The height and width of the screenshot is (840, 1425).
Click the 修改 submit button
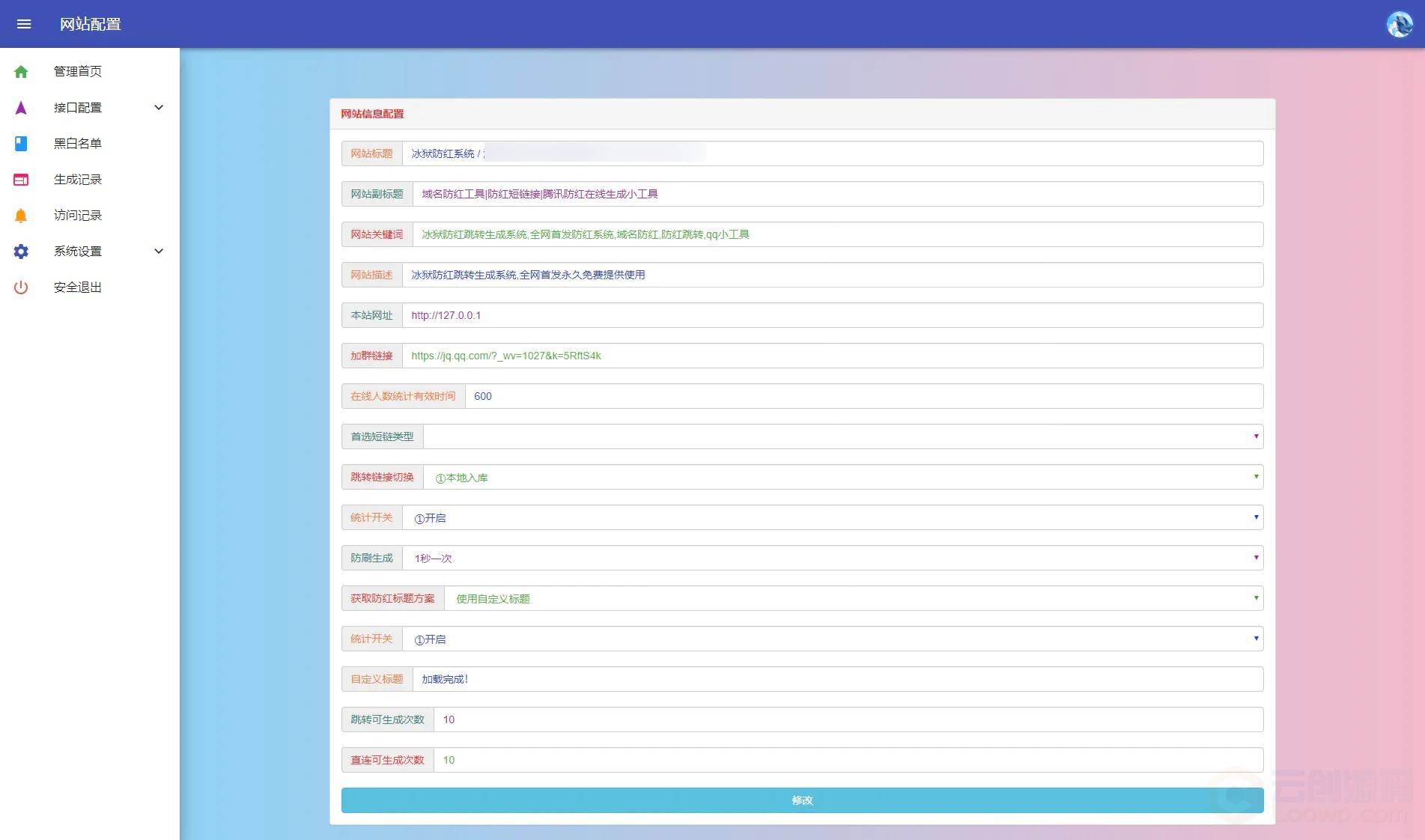click(802, 800)
